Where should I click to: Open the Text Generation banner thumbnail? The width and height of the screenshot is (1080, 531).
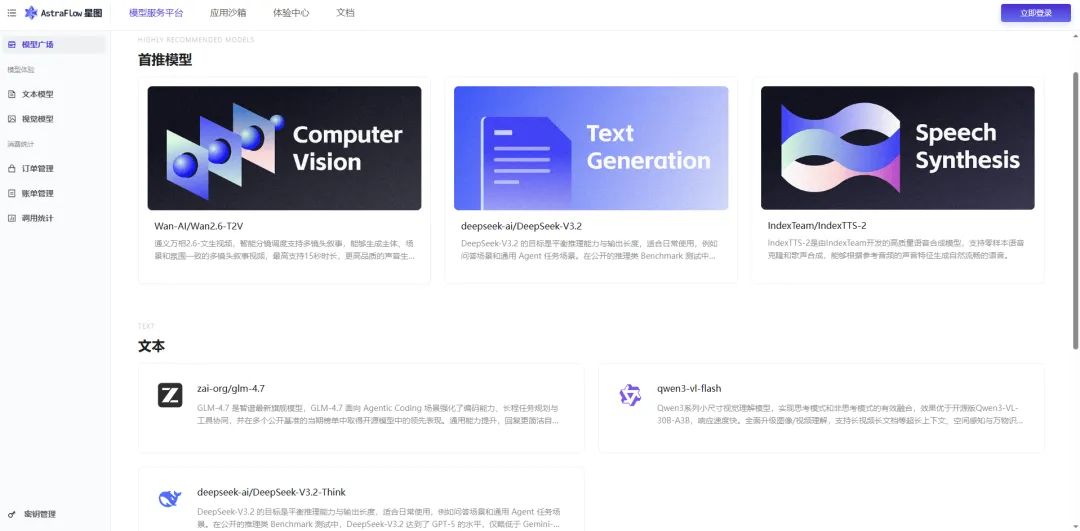[x=591, y=148]
